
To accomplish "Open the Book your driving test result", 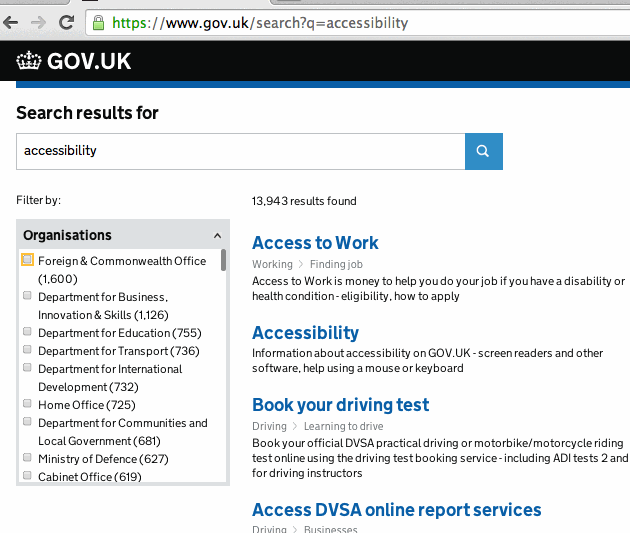I will click(340, 405).
